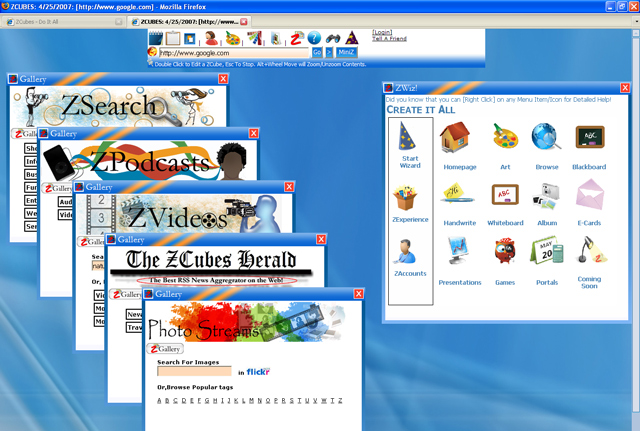This screenshot has width=640, height=431.
Task: Open the color swatch fan toolbar icon
Action: pyautogui.click(x=254, y=38)
